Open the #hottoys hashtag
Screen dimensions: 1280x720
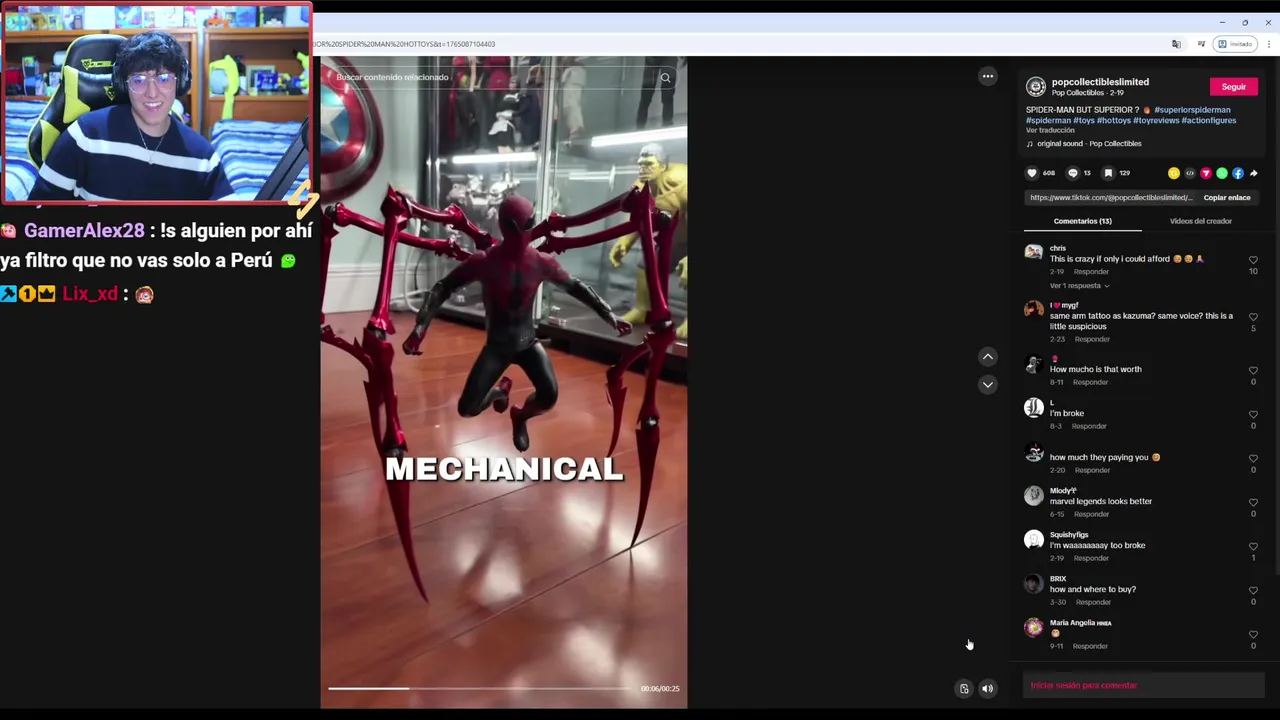tap(1113, 121)
